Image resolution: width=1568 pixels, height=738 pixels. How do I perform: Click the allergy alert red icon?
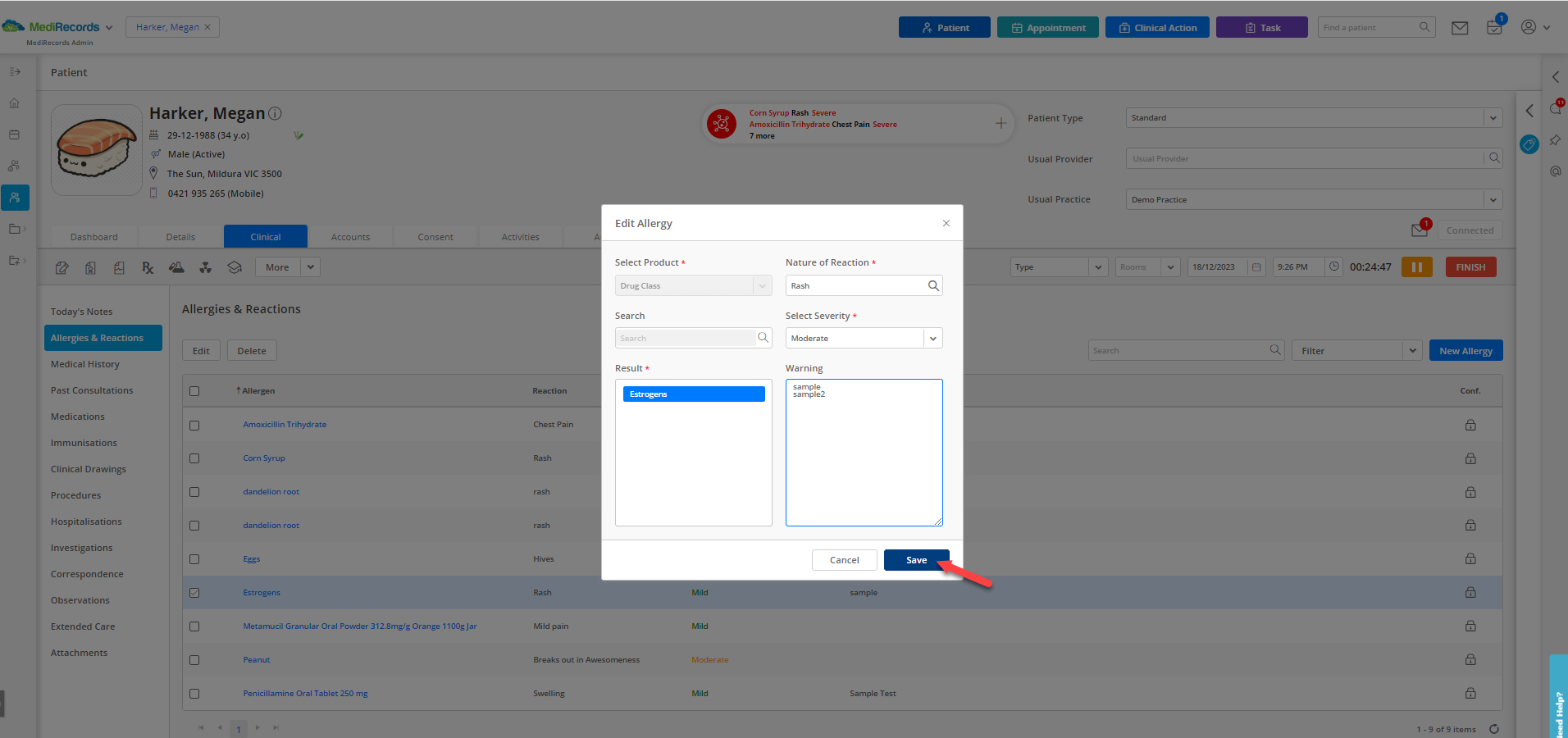pos(722,124)
